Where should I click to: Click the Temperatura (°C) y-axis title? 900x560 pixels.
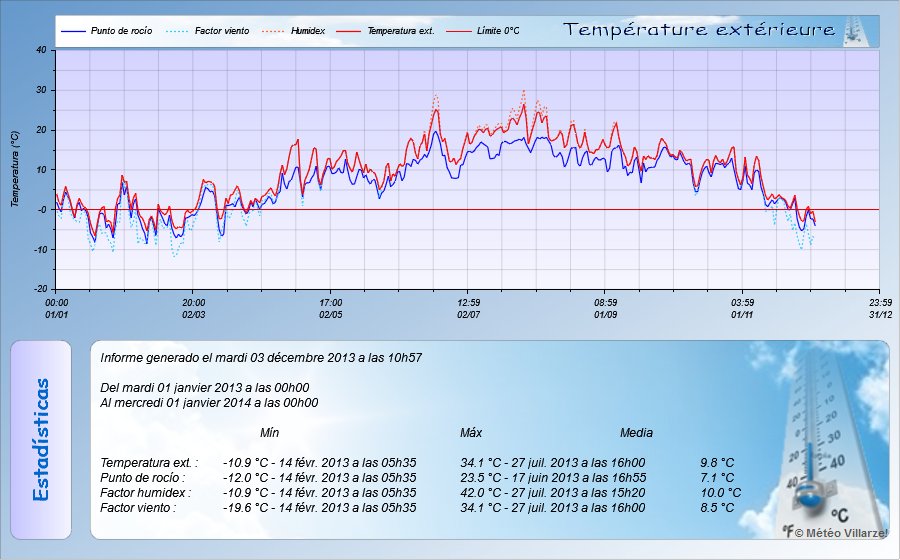[x=15, y=168]
